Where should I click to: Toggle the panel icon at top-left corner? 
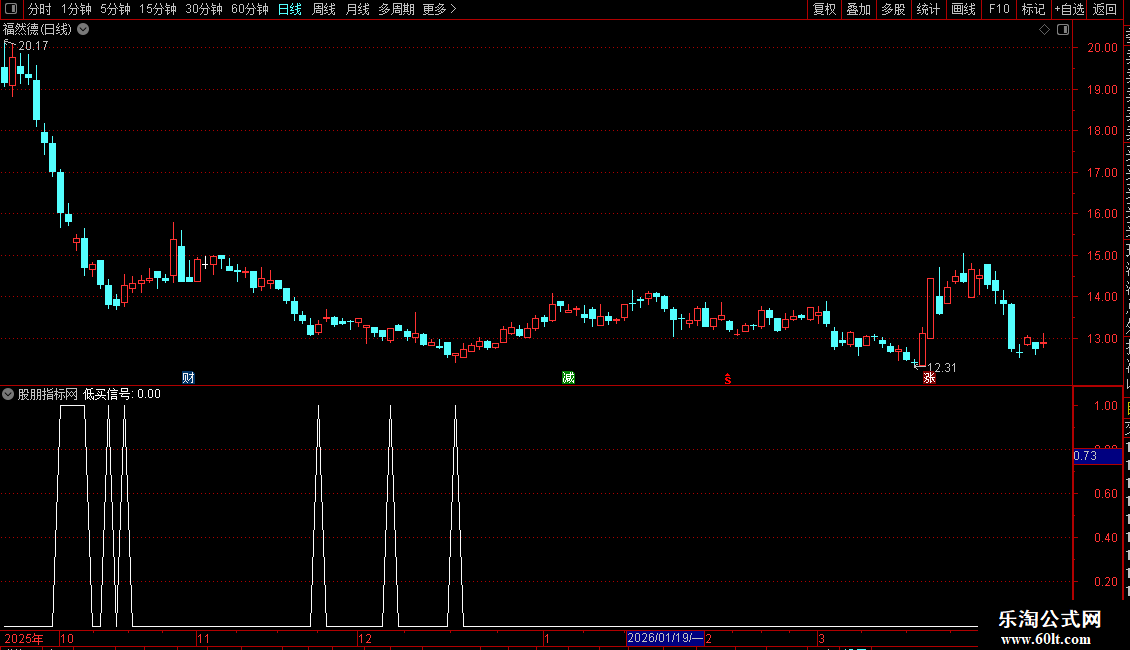[11, 9]
